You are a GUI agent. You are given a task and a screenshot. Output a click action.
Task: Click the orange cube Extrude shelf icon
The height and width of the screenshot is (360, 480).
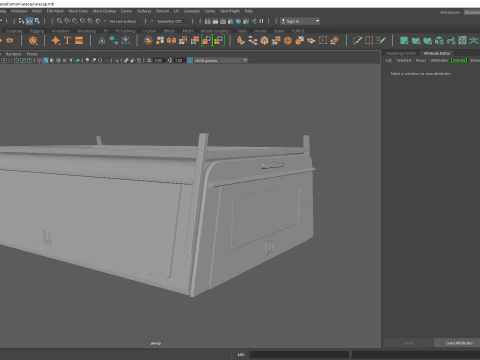pos(264,41)
